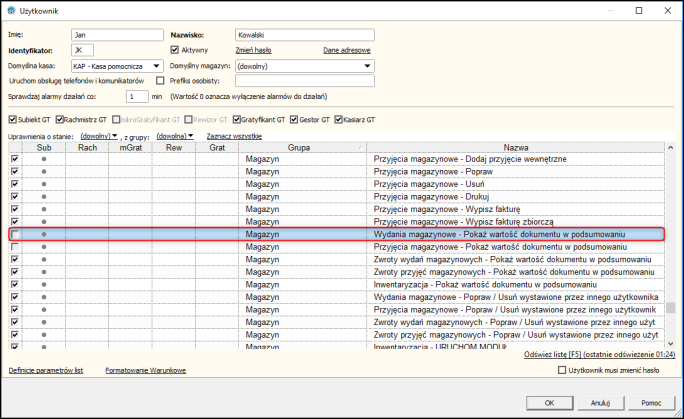Open Formatowanie Warunkowe link
The width and height of the screenshot is (684, 419).
point(146,370)
